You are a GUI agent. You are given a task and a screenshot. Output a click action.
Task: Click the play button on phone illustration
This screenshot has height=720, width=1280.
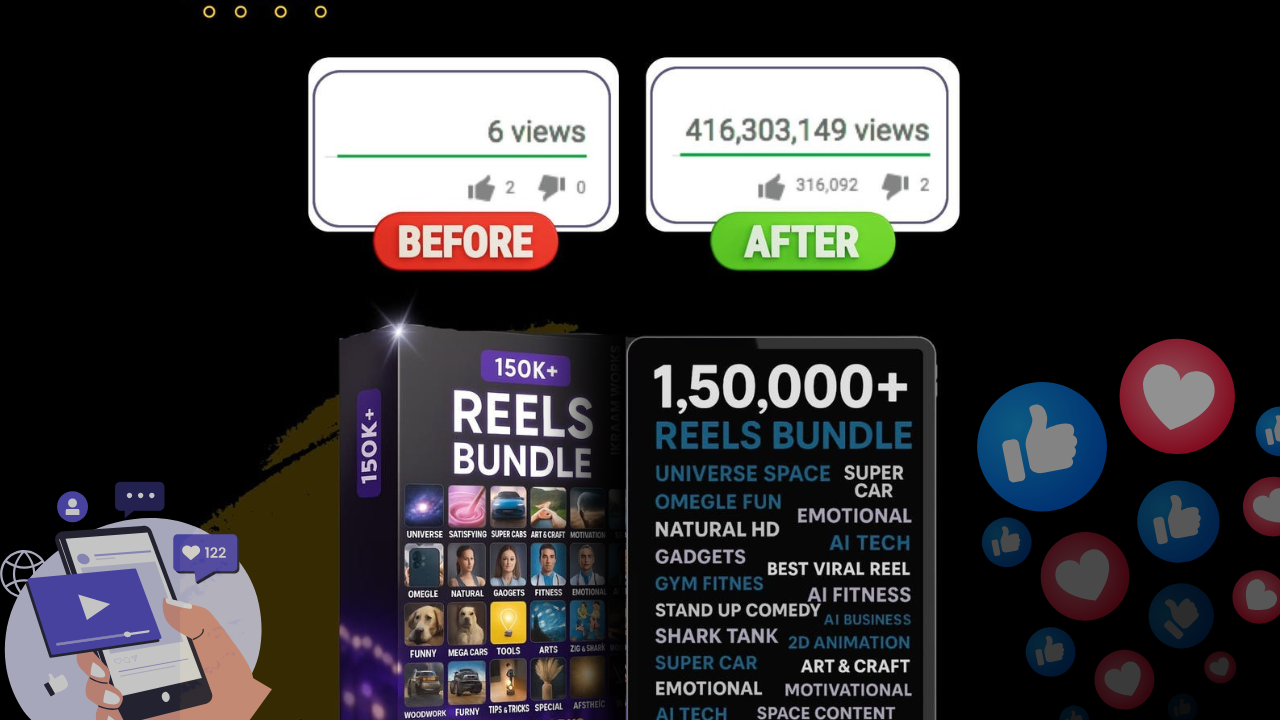point(93,606)
